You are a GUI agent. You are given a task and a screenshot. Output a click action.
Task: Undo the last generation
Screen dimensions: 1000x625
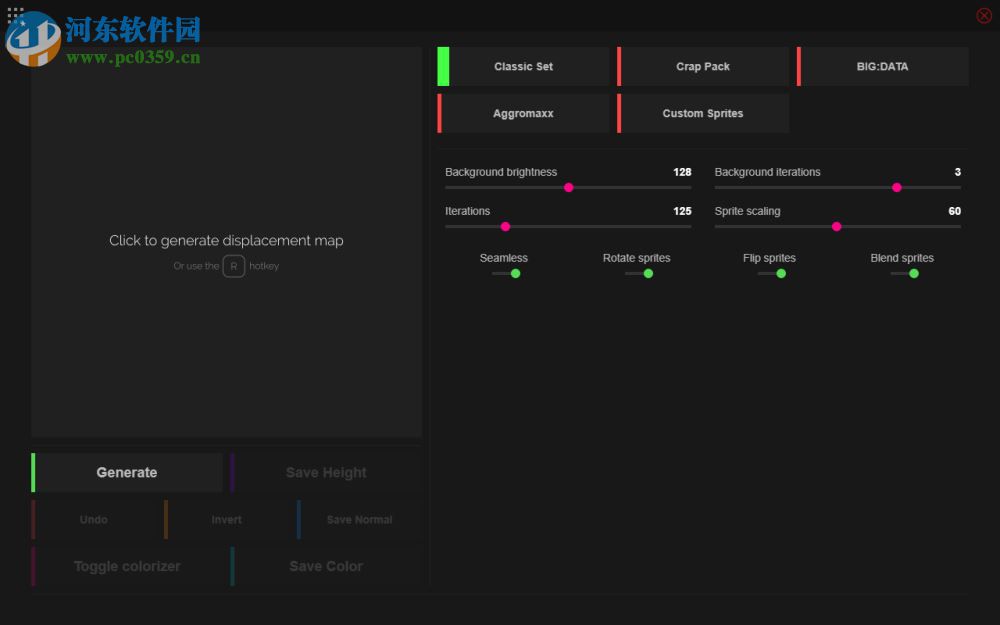[93, 519]
